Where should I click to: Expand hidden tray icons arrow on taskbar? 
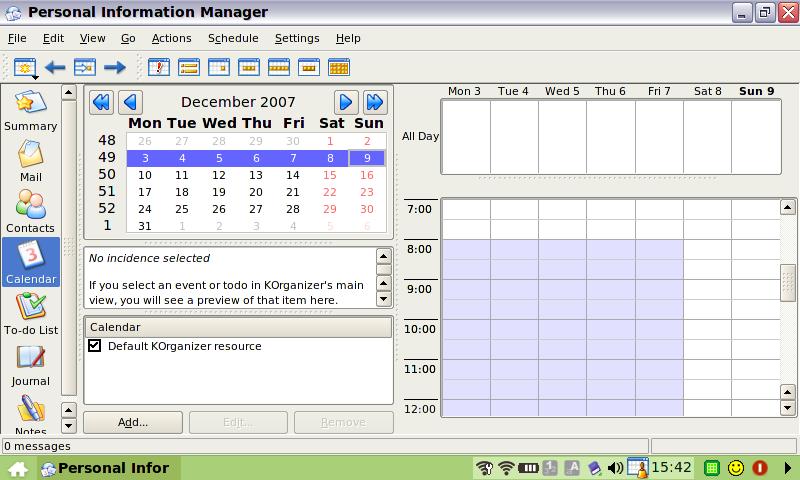tap(788, 467)
